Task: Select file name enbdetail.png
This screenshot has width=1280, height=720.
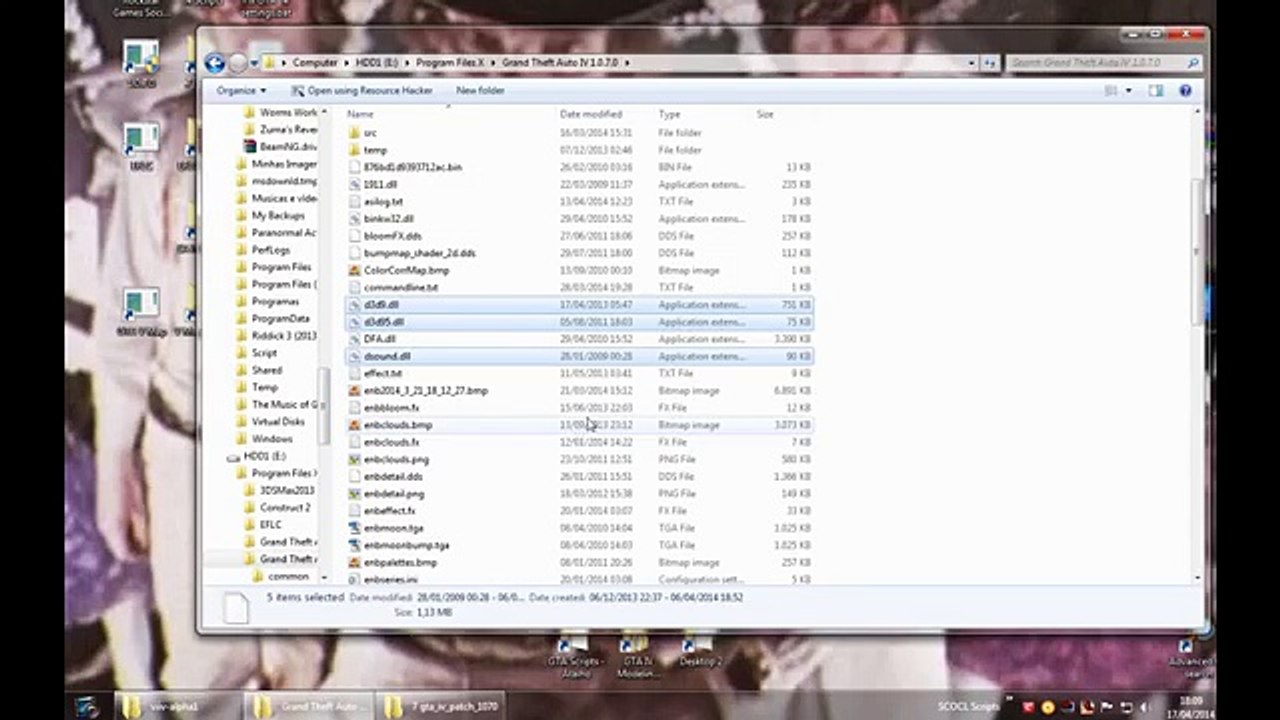Action: (394, 493)
